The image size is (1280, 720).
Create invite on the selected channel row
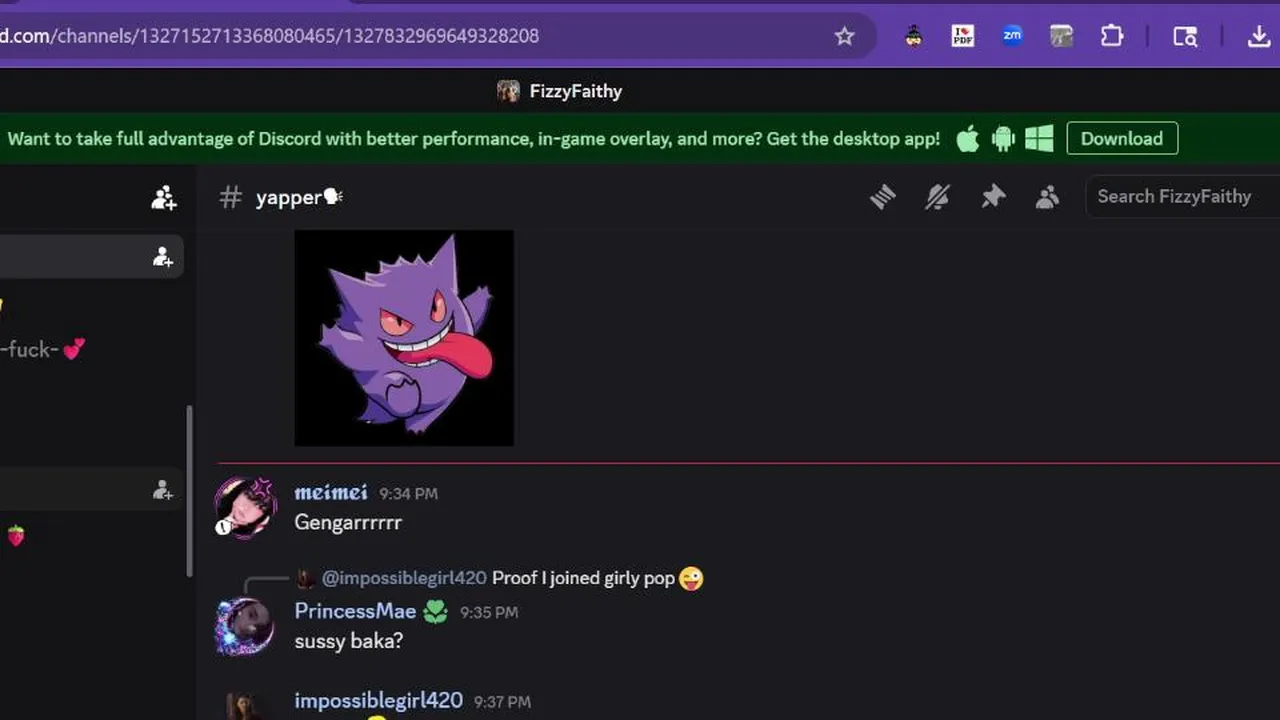click(x=163, y=258)
